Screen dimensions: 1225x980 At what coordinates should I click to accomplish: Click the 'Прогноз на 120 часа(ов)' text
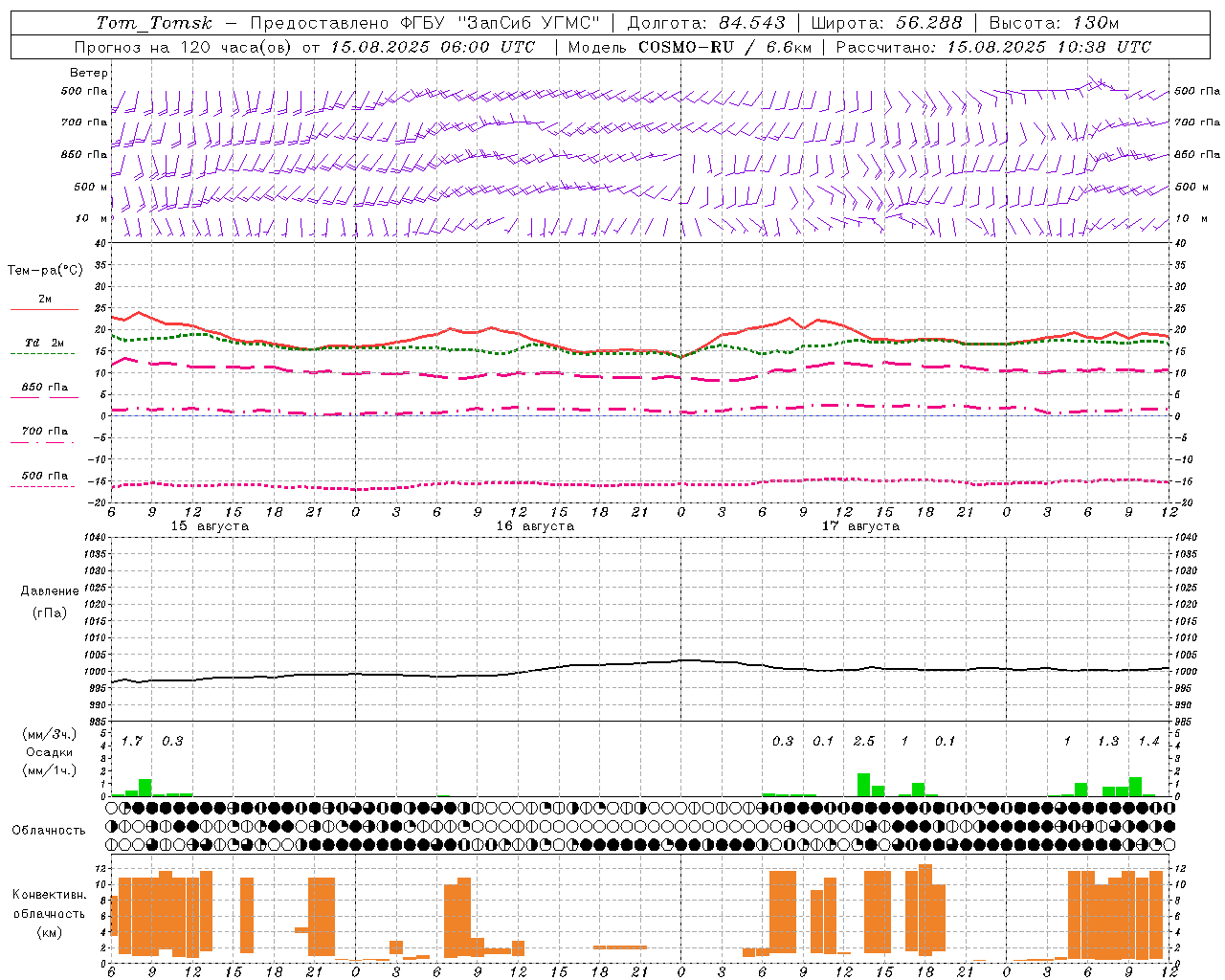point(184,47)
